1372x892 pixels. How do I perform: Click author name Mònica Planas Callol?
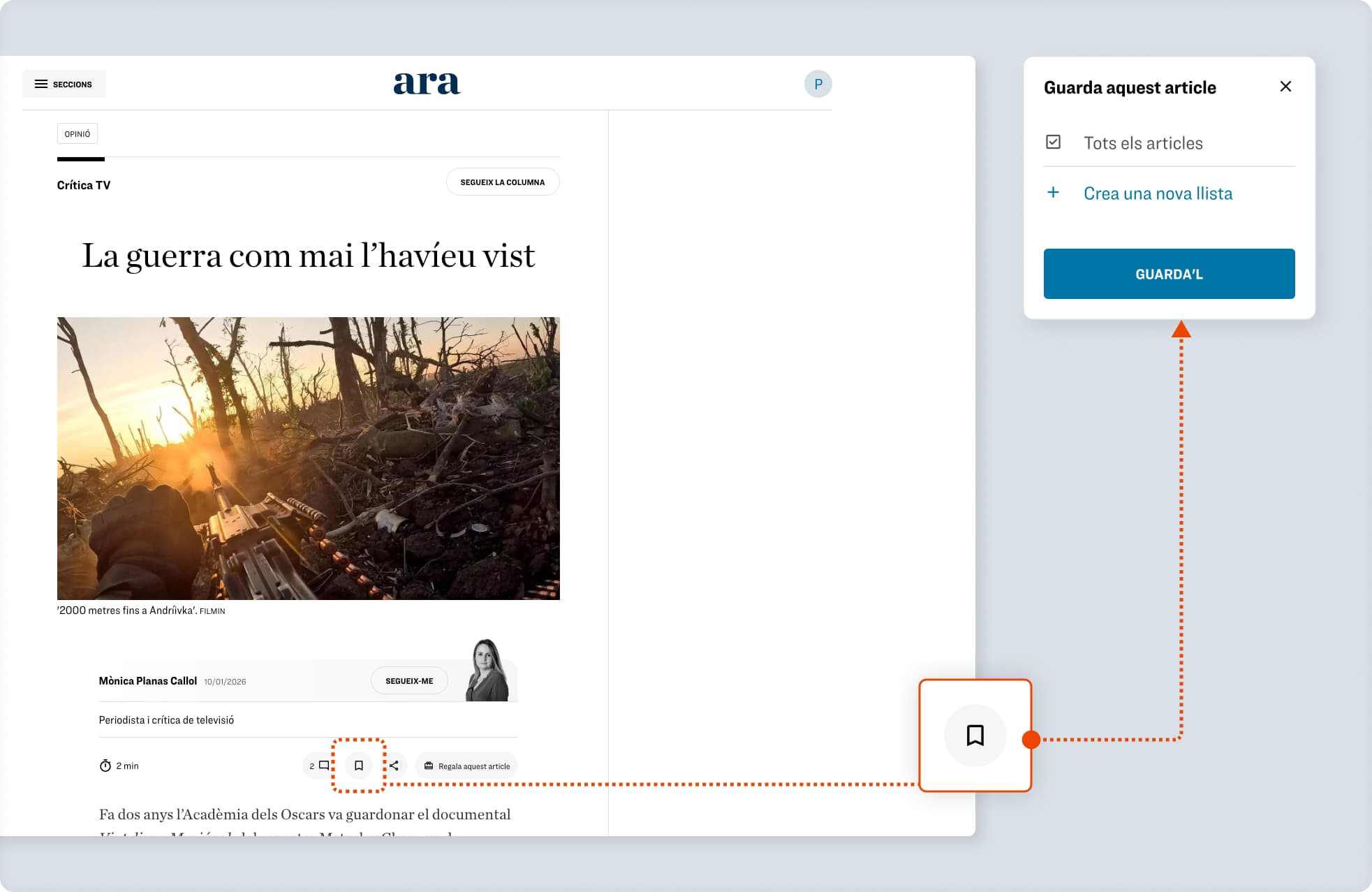pyautogui.click(x=148, y=680)
